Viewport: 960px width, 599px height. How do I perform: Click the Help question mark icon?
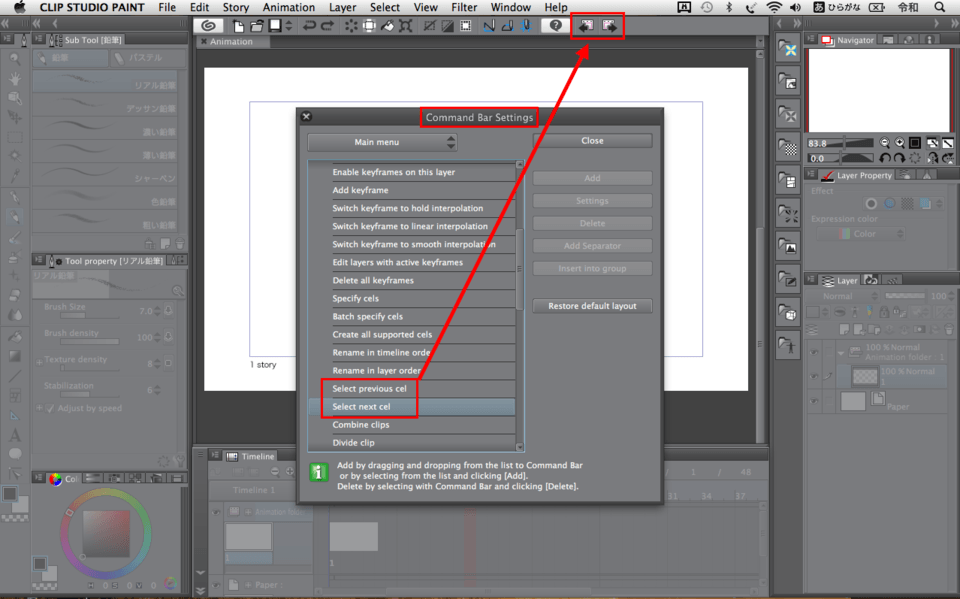pos(555,26)
